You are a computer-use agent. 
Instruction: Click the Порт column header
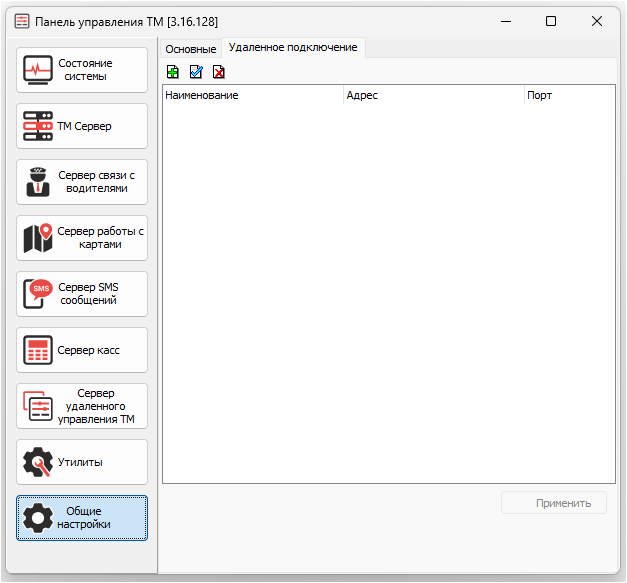pos(569,95)
